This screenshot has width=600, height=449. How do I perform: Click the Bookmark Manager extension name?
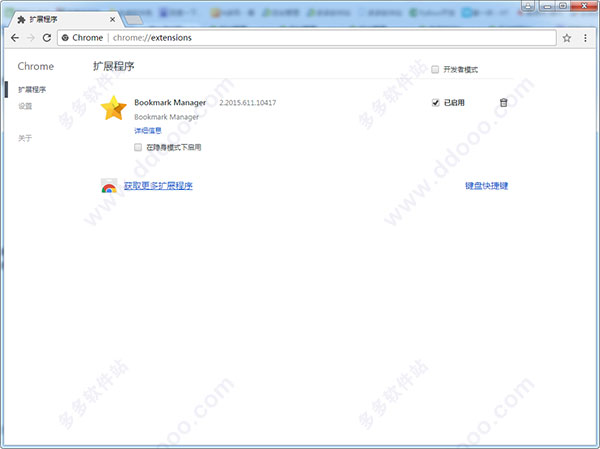[x=170, y=103]
